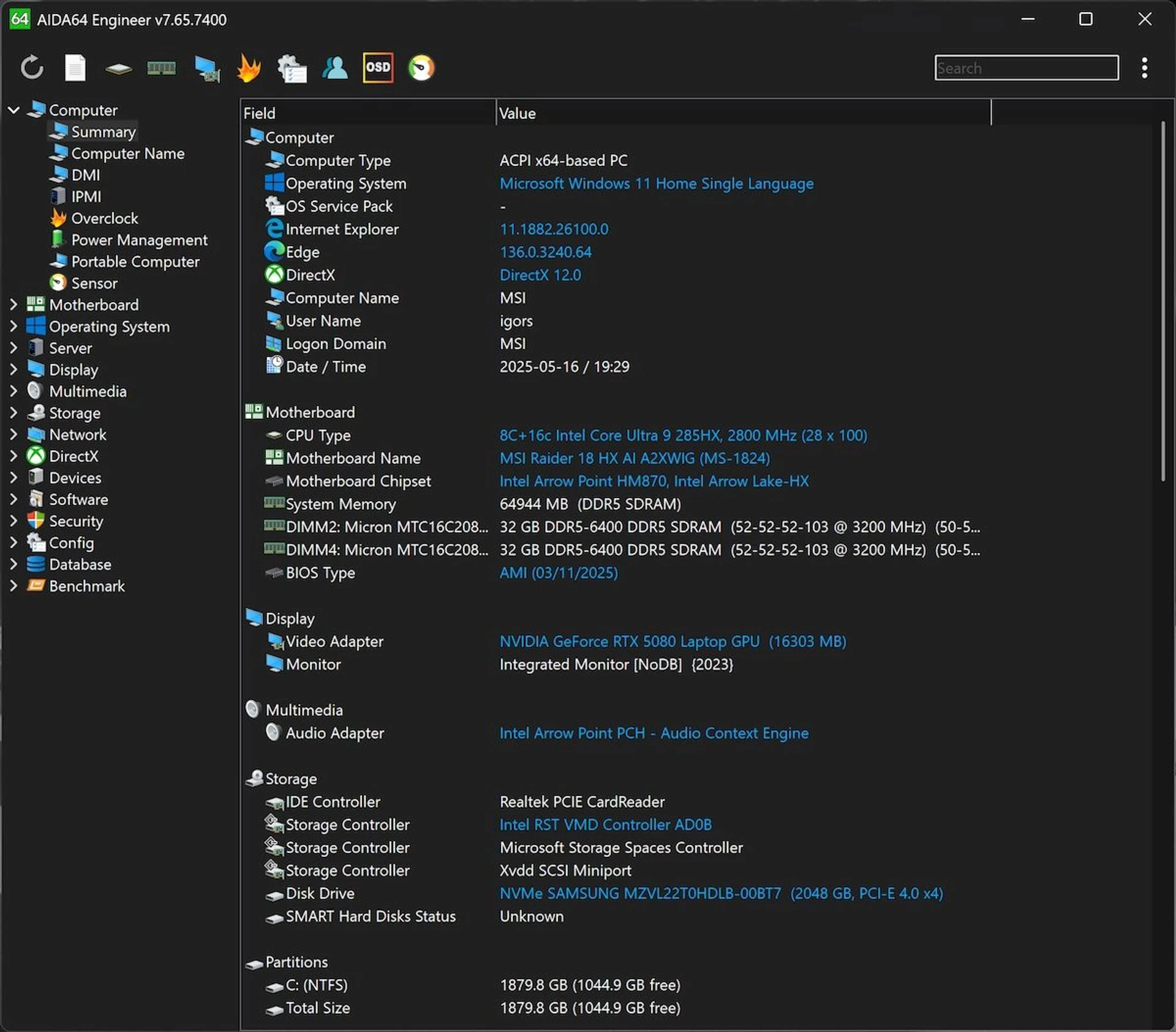Select the System Memory row

point(616,504)
